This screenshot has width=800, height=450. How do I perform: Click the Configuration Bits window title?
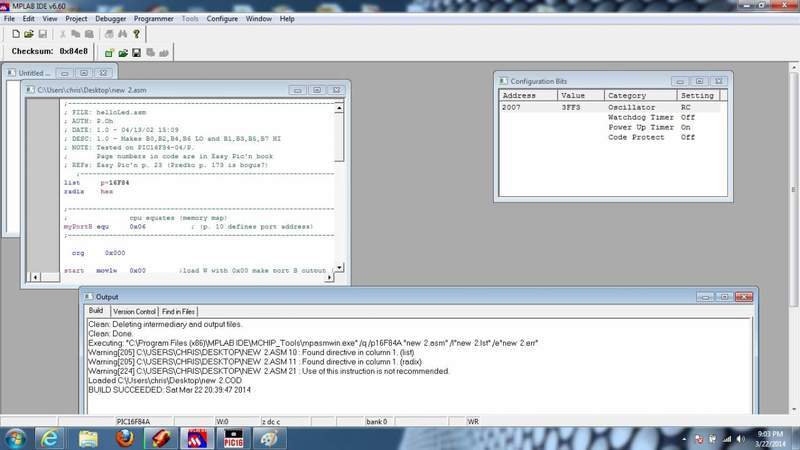click(x=538, y=81)
